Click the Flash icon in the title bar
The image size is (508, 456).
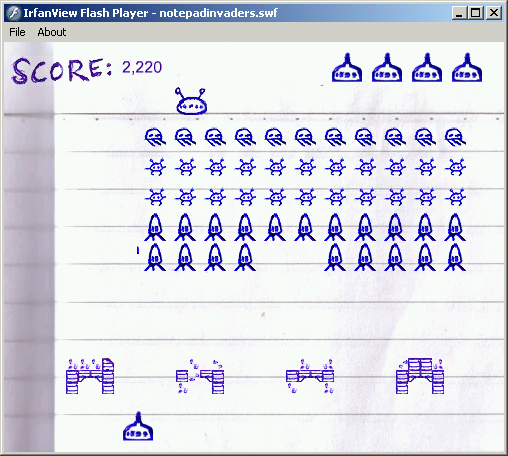[x=14, y=13]
